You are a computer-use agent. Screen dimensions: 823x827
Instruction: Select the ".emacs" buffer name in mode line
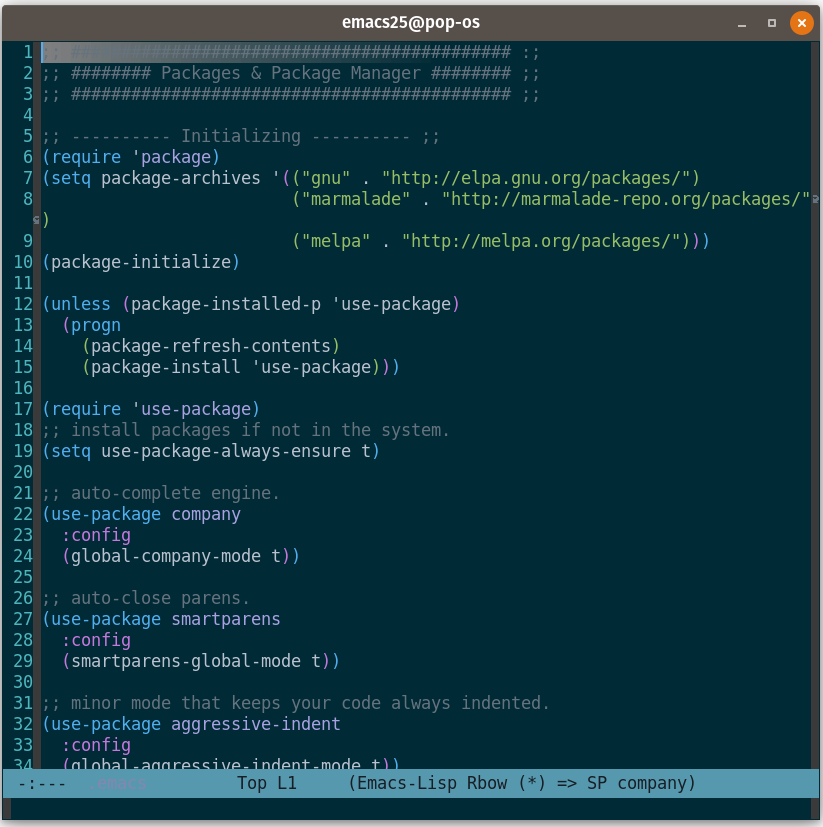click(x=115, y=783)
